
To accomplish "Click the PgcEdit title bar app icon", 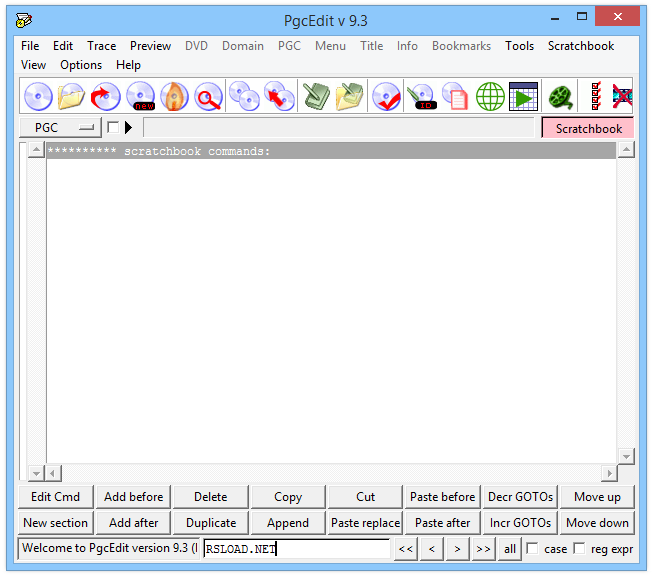I will pos(24,20).
